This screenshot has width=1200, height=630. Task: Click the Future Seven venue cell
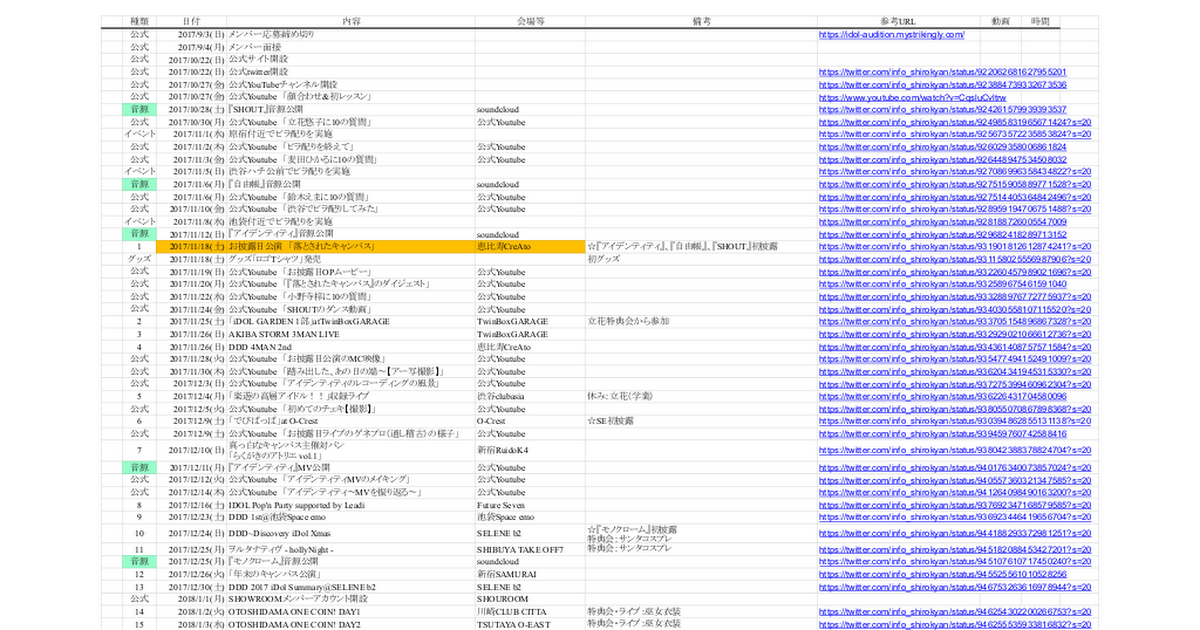click(530, 505)
